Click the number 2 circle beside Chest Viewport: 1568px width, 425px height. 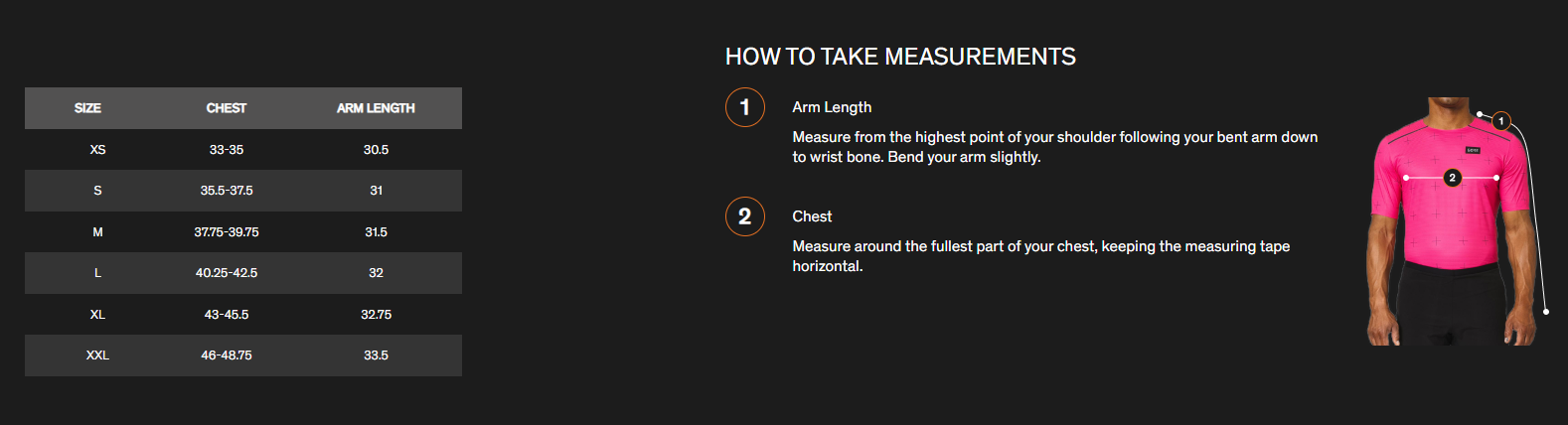coord(744,216)
